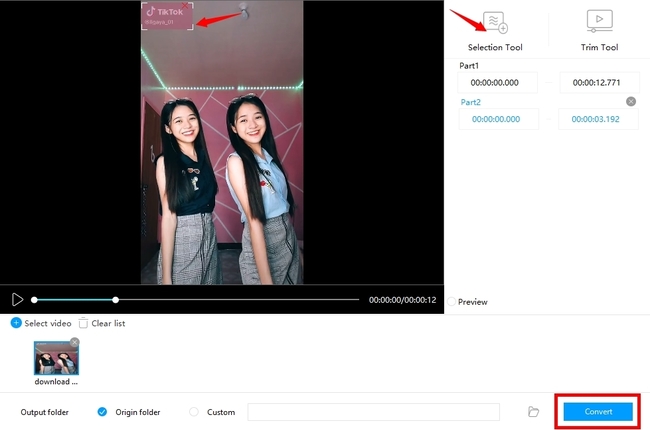Image resolution: width=650 pixels, height=430 pixels.
Task: Click the Output folder label
Action: coord(45,412)
